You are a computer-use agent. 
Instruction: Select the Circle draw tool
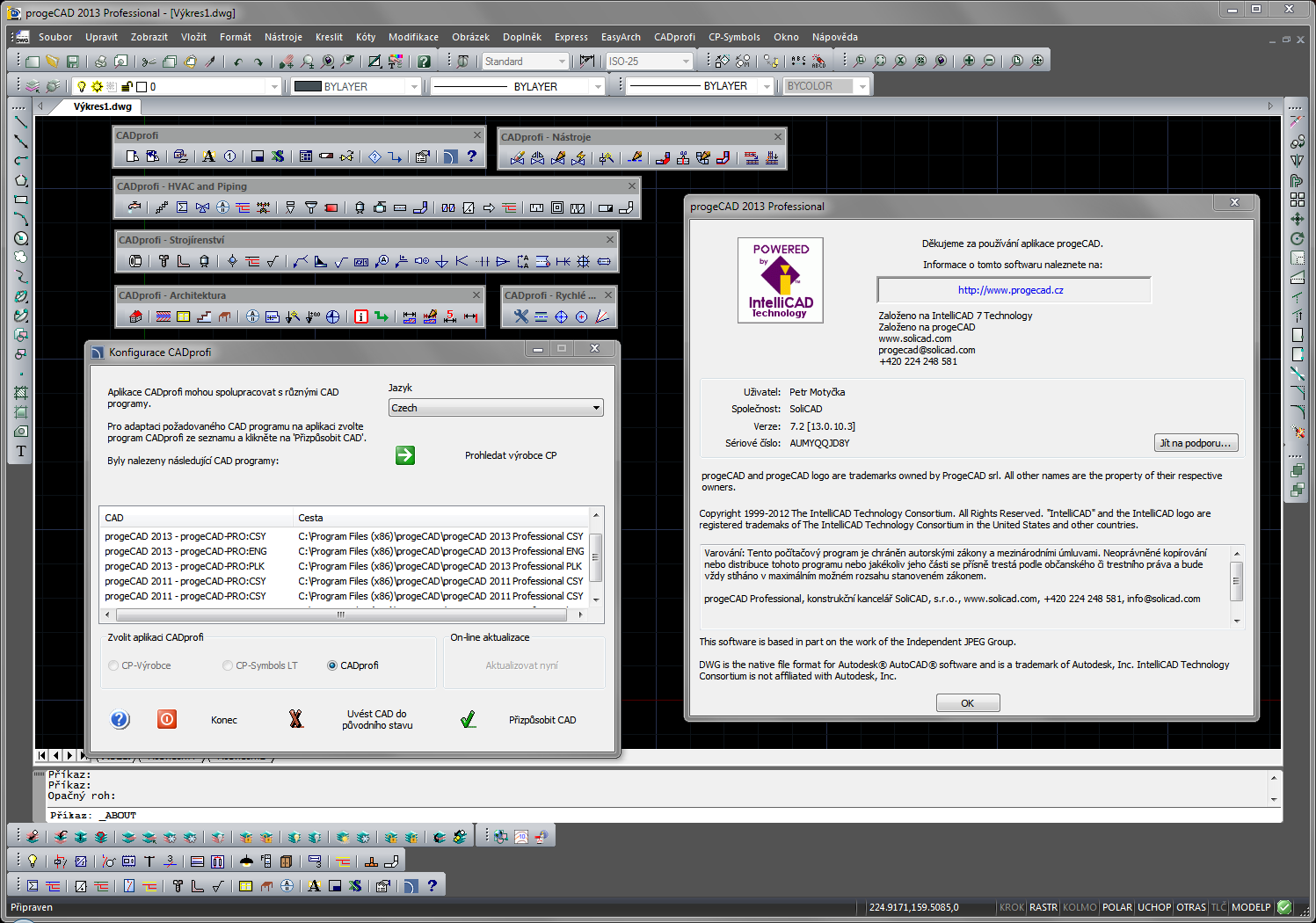[21, 238]
